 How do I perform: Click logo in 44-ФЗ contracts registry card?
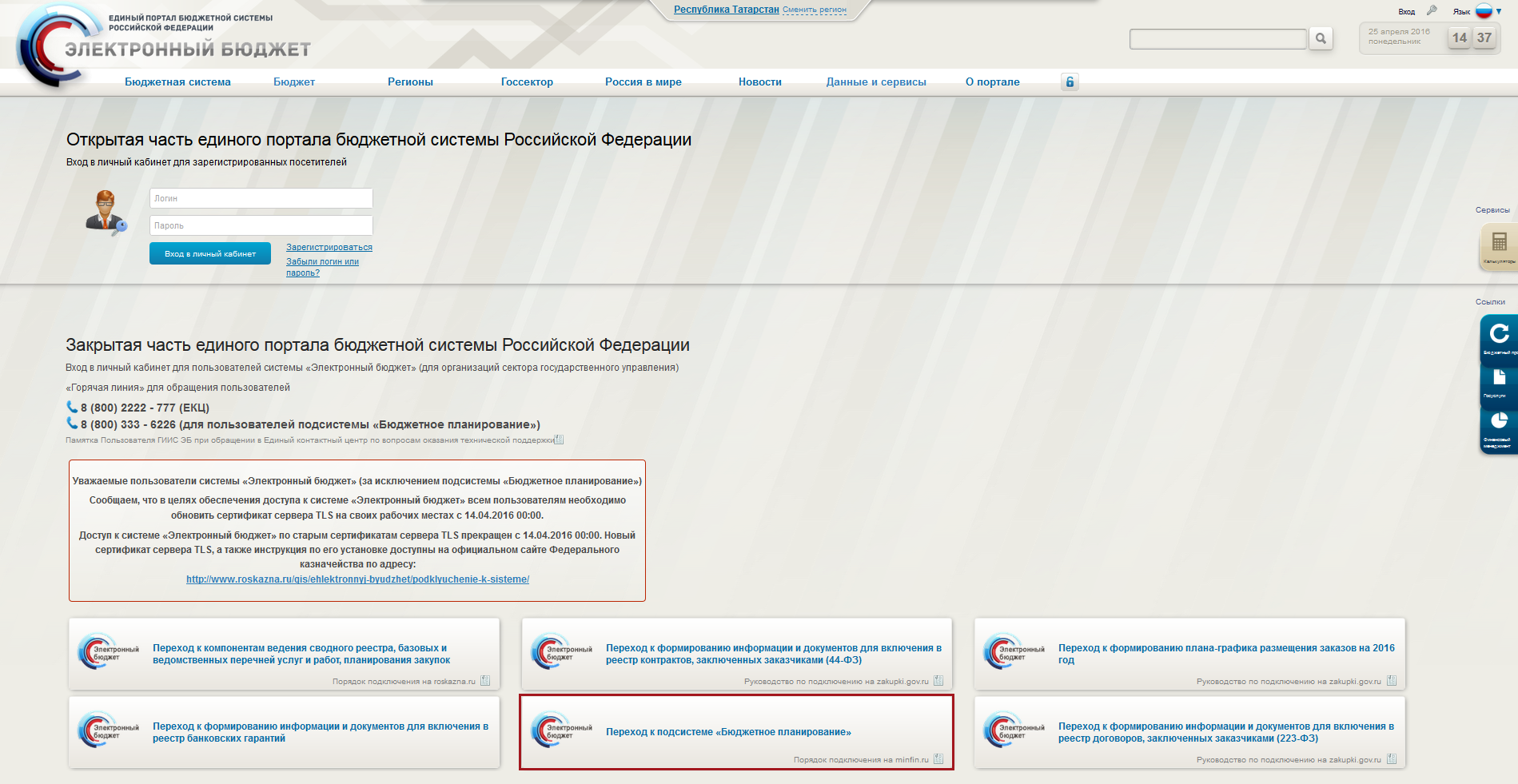562,651
